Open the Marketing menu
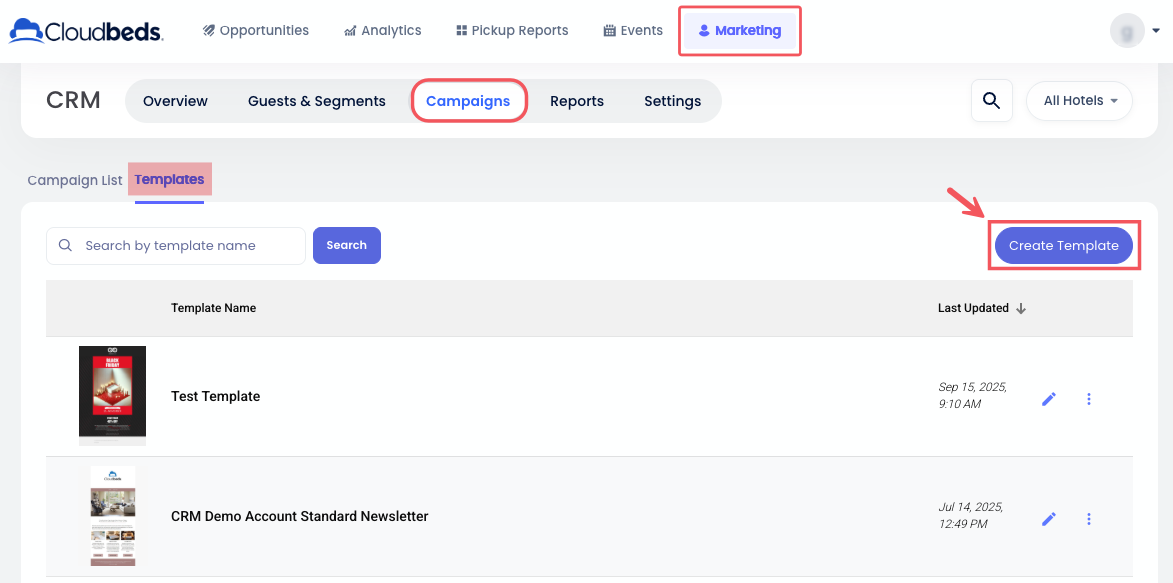The width and height of the screenshot is (1173, 583). (739, 30)
